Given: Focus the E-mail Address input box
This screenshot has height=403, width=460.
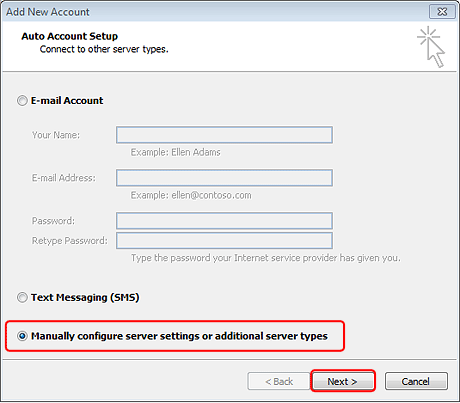Looking at the screenshot, I should [x=224, y=178].
